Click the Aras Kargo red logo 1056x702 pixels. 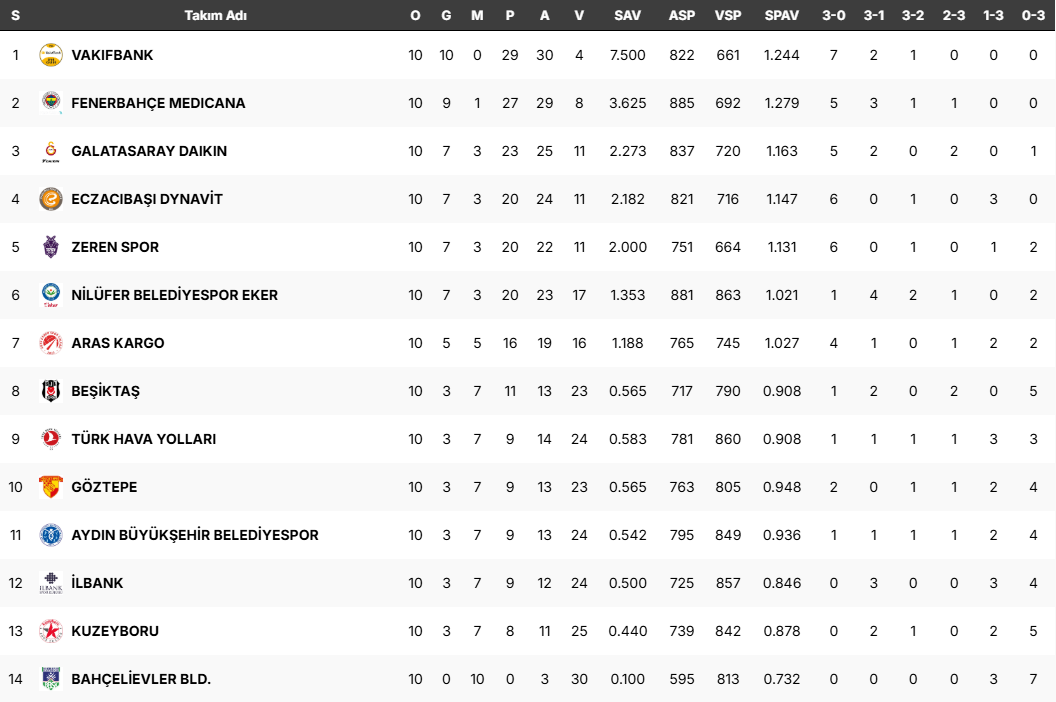pyautogui.click(x=51, y=343)
